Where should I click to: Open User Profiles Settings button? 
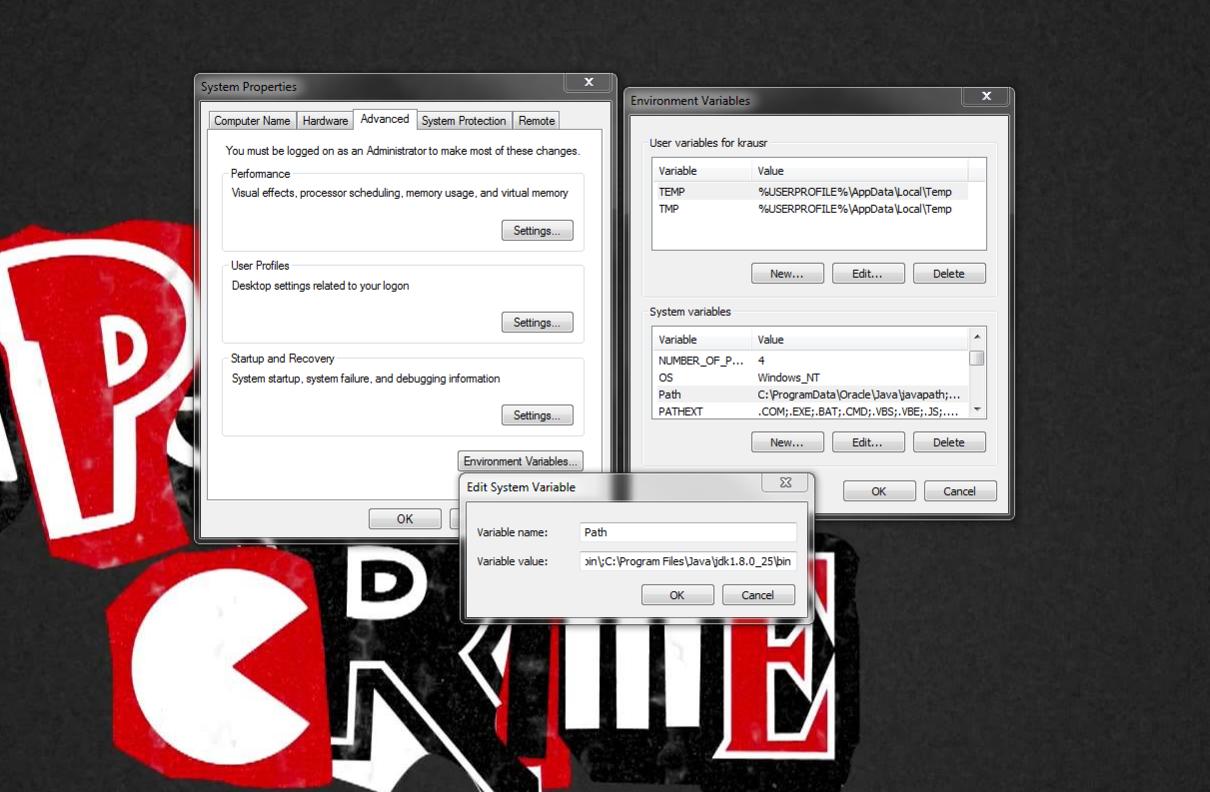537,323
